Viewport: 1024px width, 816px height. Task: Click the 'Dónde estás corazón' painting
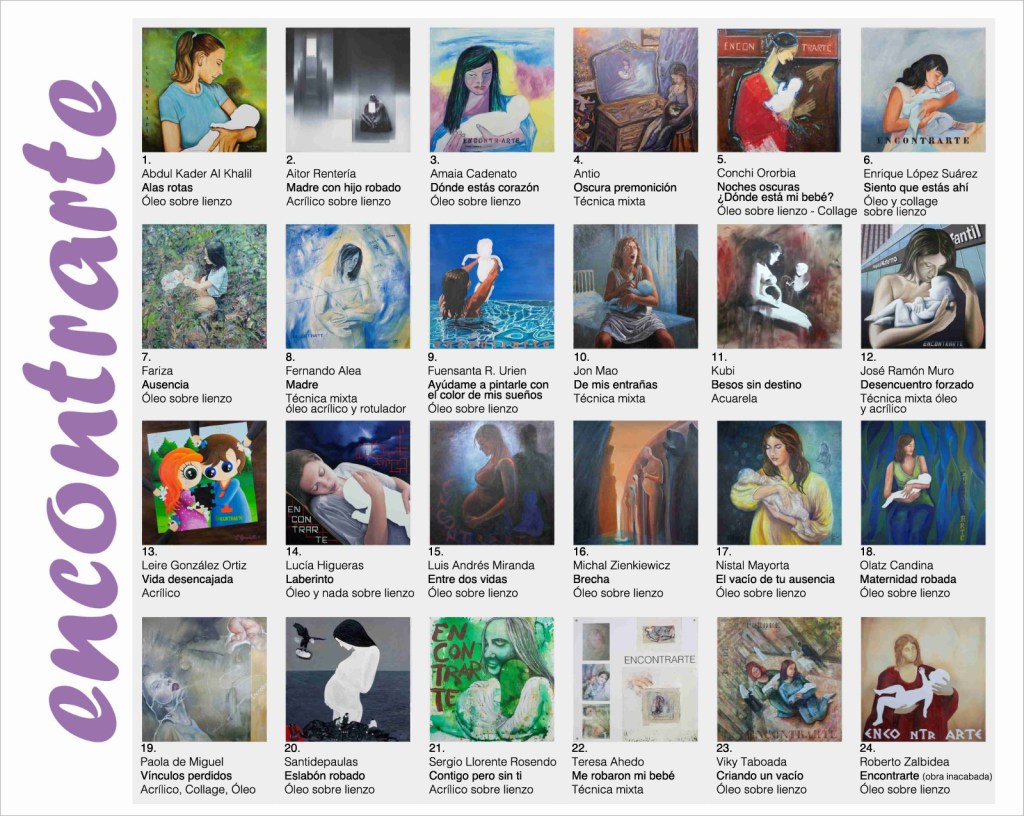point(492,89)
